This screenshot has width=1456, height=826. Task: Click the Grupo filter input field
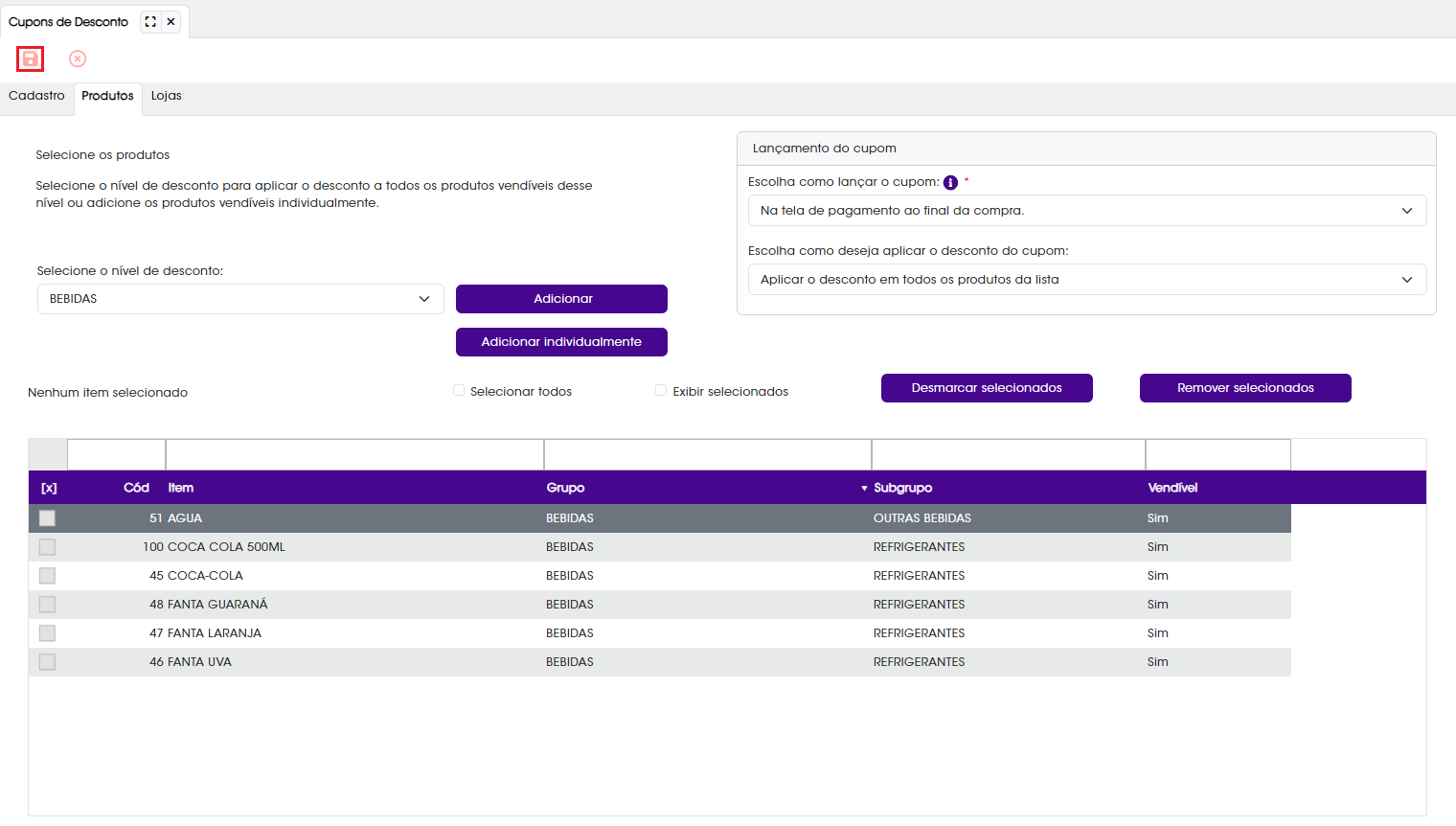click(708, 454)
